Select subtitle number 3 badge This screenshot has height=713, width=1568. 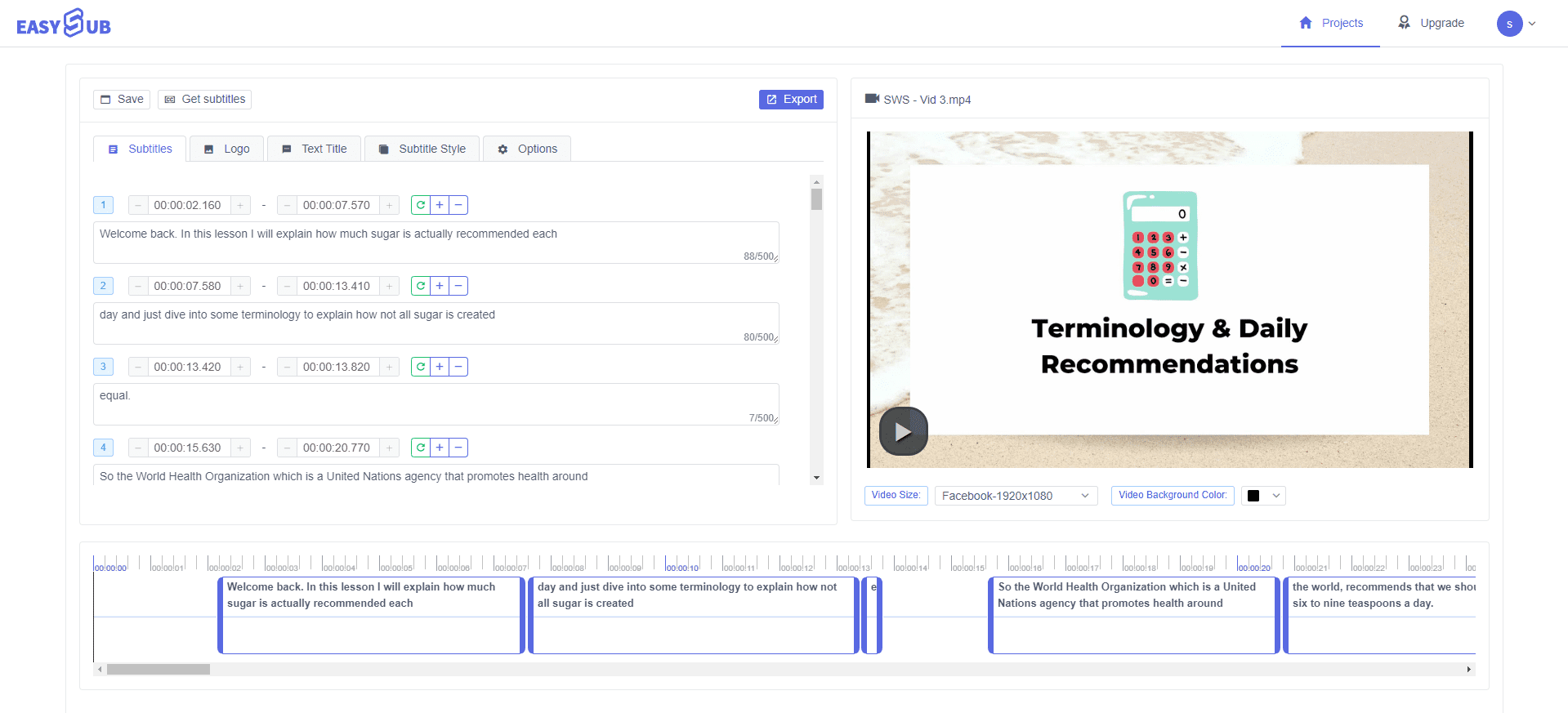coord(103,367)
